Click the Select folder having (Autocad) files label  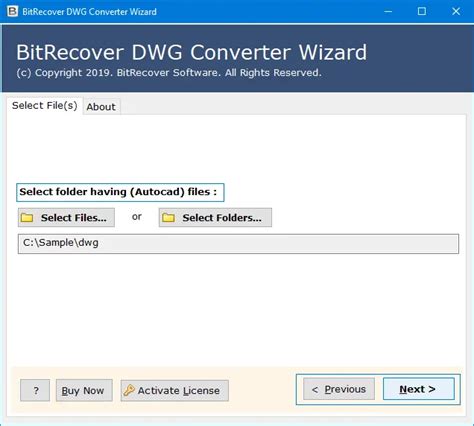pos(120,192)
